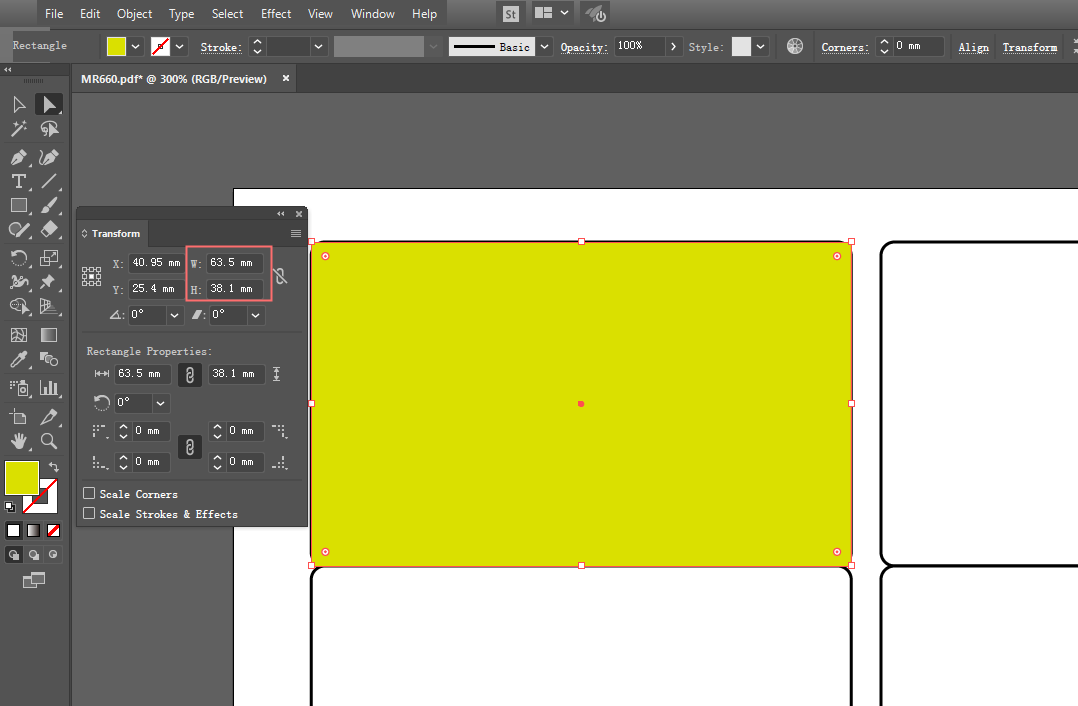The image size is (1078, 706).
Task: Select the Type tool
Action: 19,181
